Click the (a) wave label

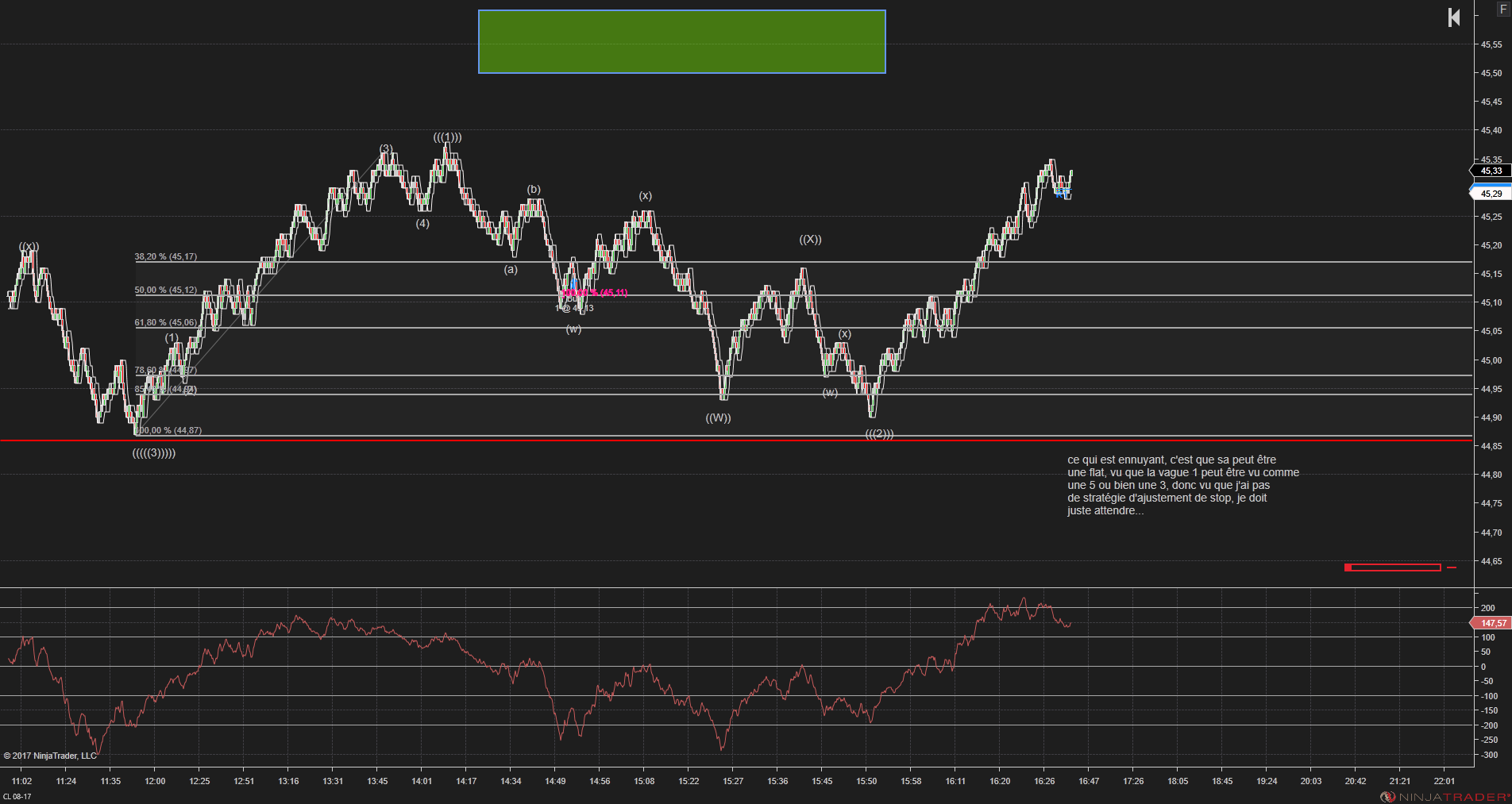(511, 270)
